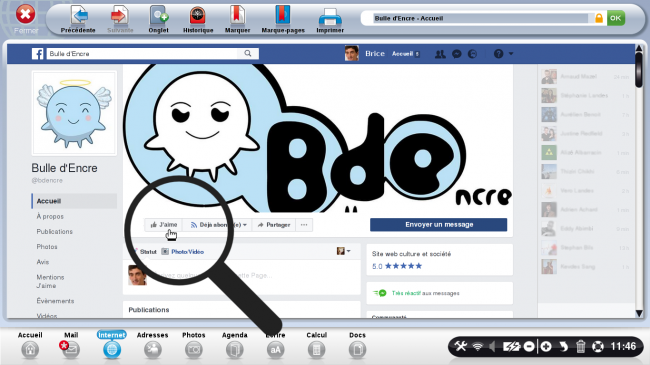
Task: Open the Calcul calculator icon in dock
Action: point(316,350)
